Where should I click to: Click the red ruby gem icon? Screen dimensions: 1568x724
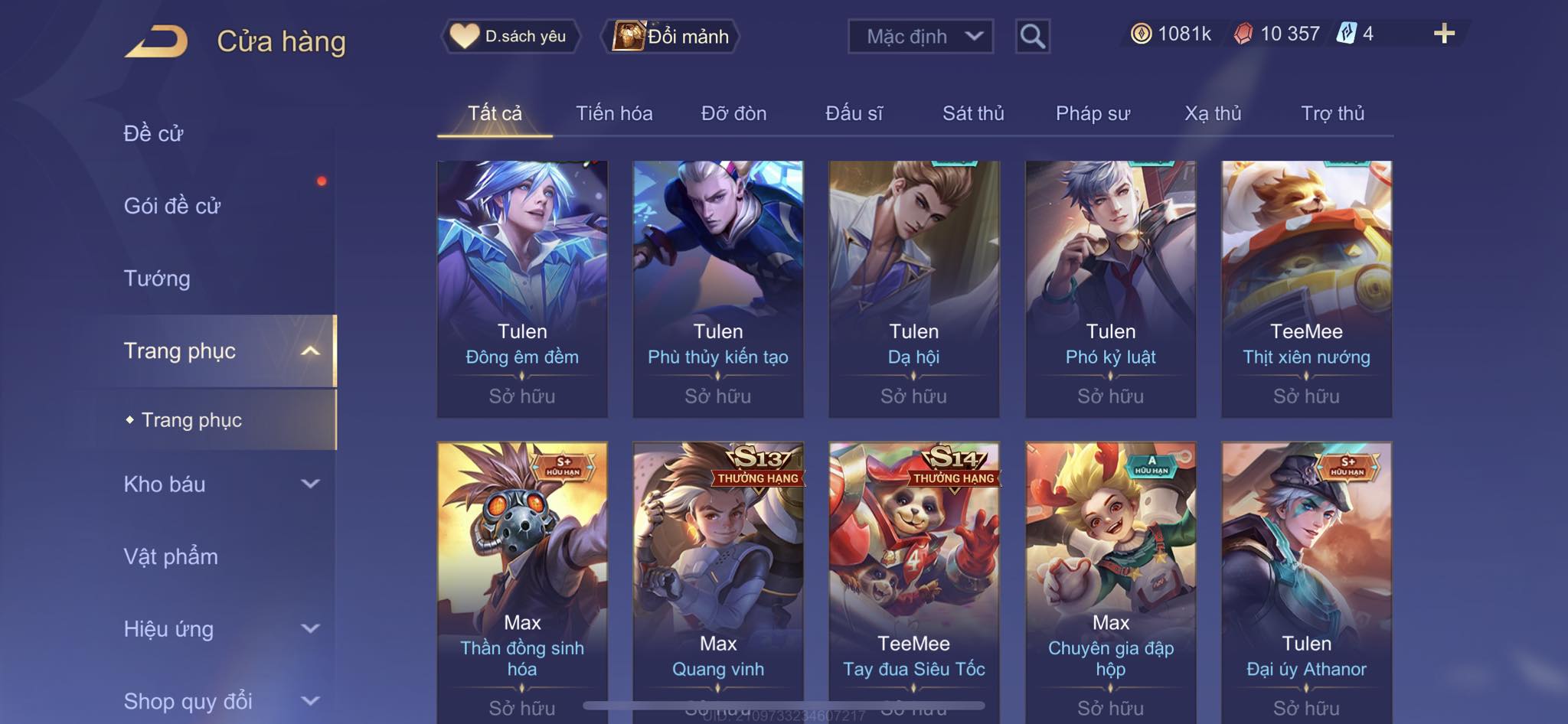(1243, 34)
